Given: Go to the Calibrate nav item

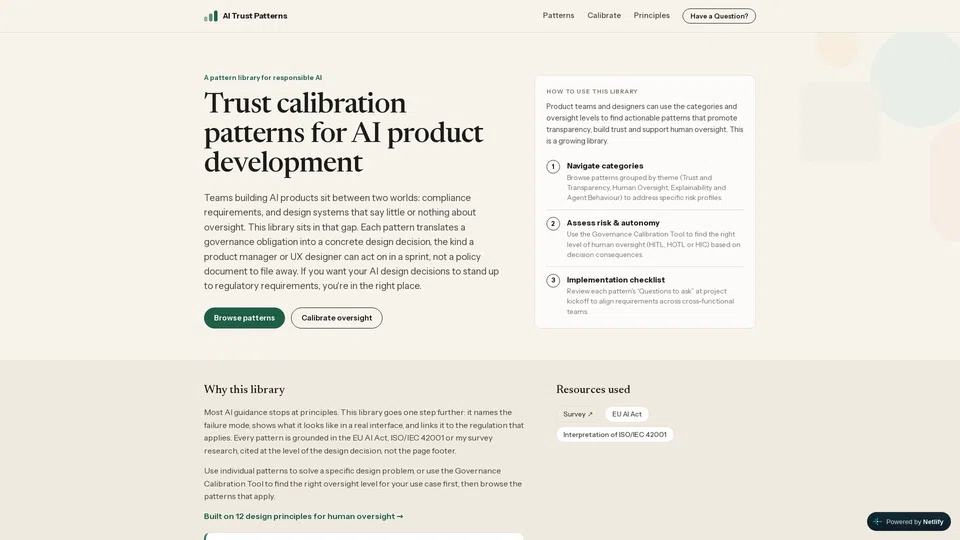Looking at the screenshot, I should pos(604,15).
